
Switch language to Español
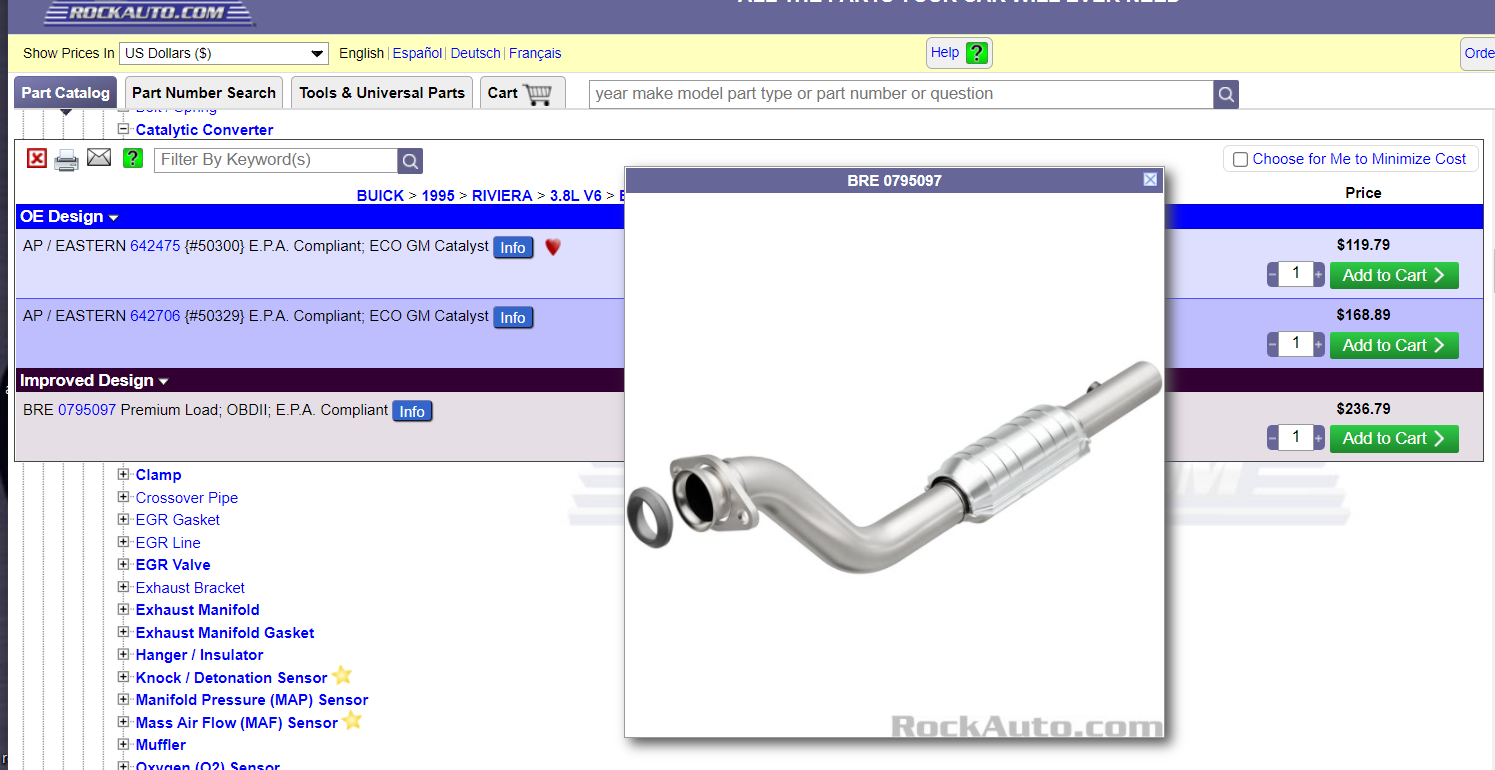click(x=417, y=53)
